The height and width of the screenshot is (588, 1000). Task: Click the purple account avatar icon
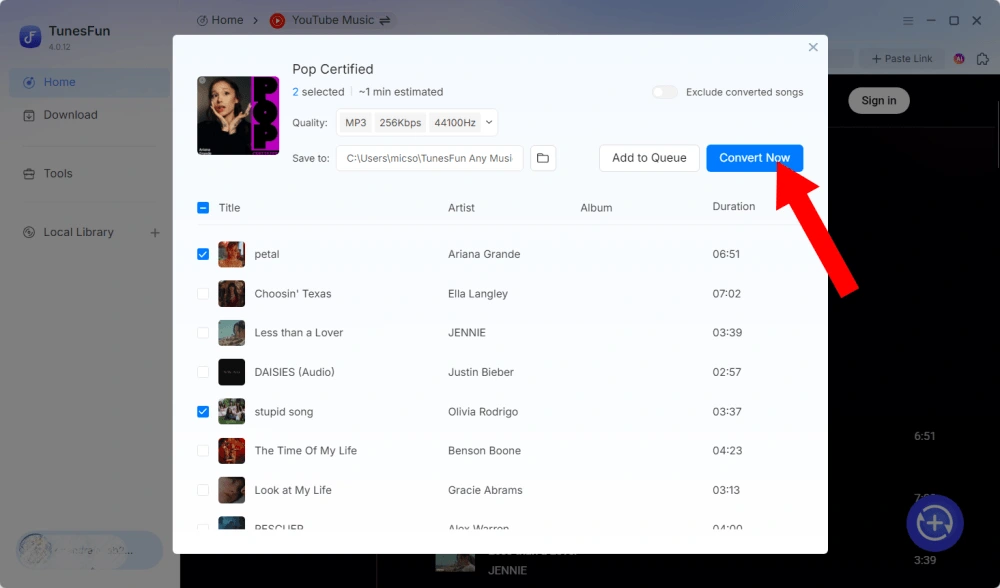(959, 59)
